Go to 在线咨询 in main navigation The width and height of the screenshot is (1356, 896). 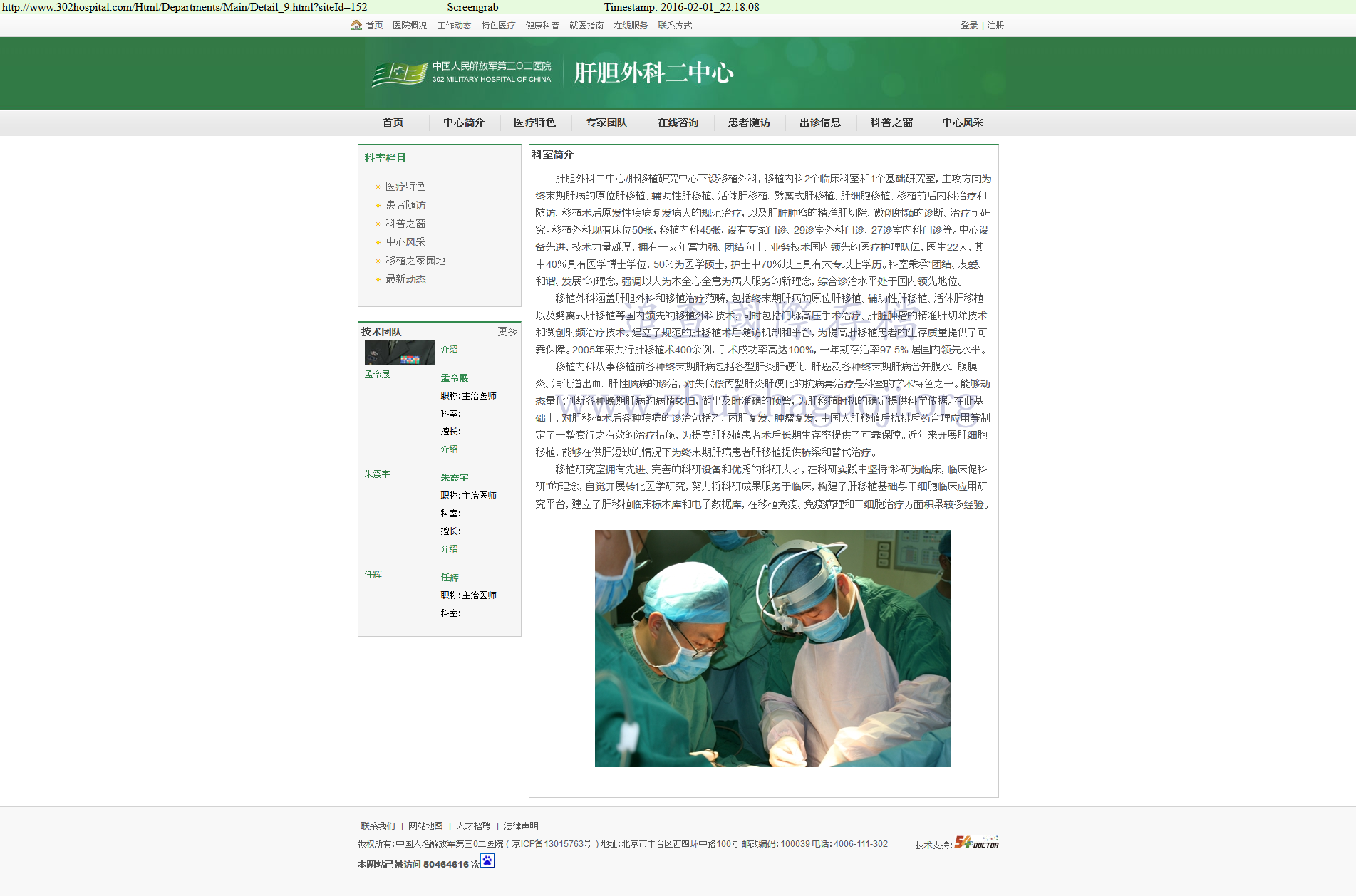[678, 123]
